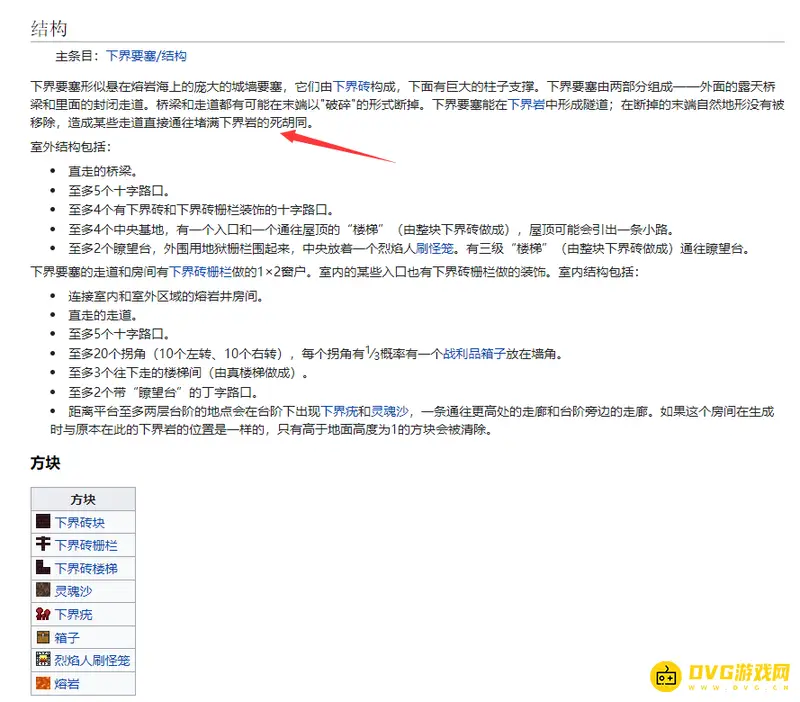Open 下界砖块 text link in the 方块 table
The image size is (800, 702).
click(x=79, y=522)
